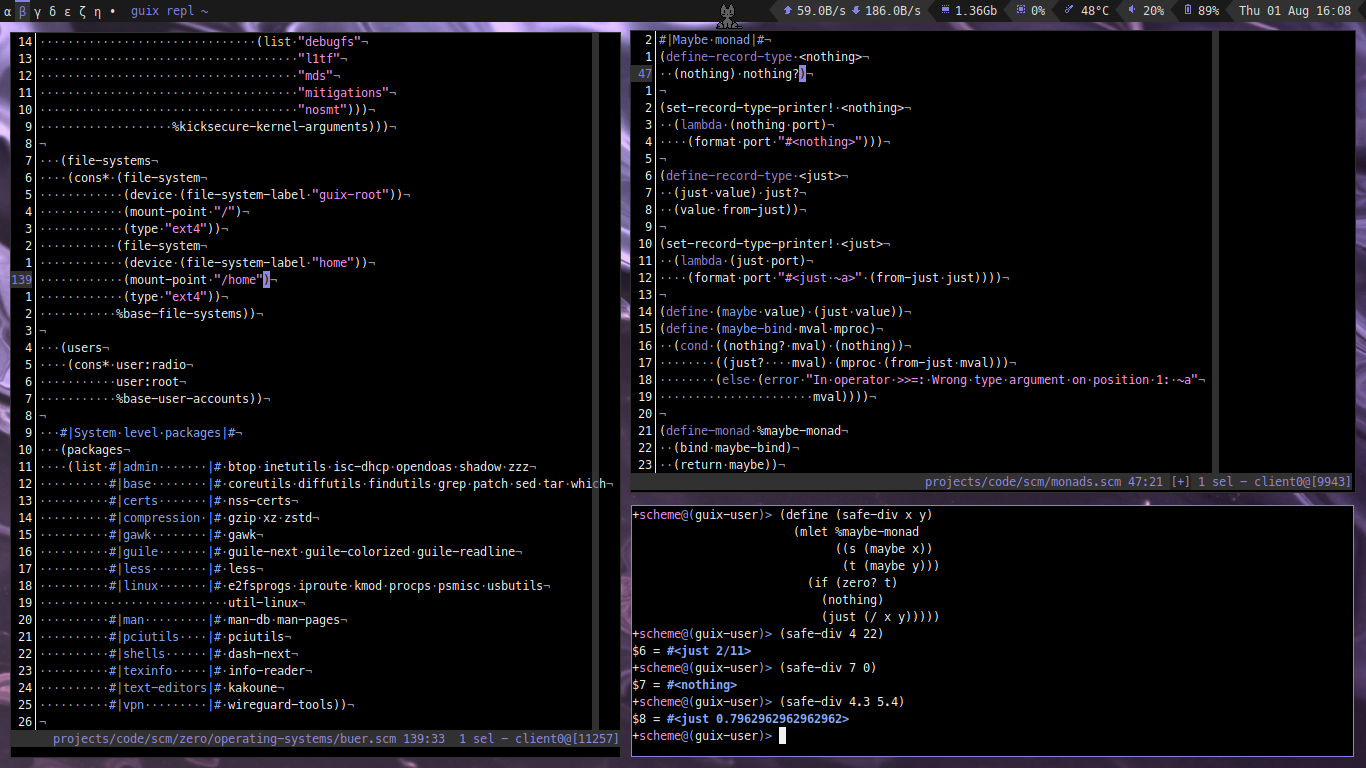Screen dimensions: 1366x768
Task: Click the result $7 = #<nothing>
Action: pyautogui.click(x=684, y=684)
